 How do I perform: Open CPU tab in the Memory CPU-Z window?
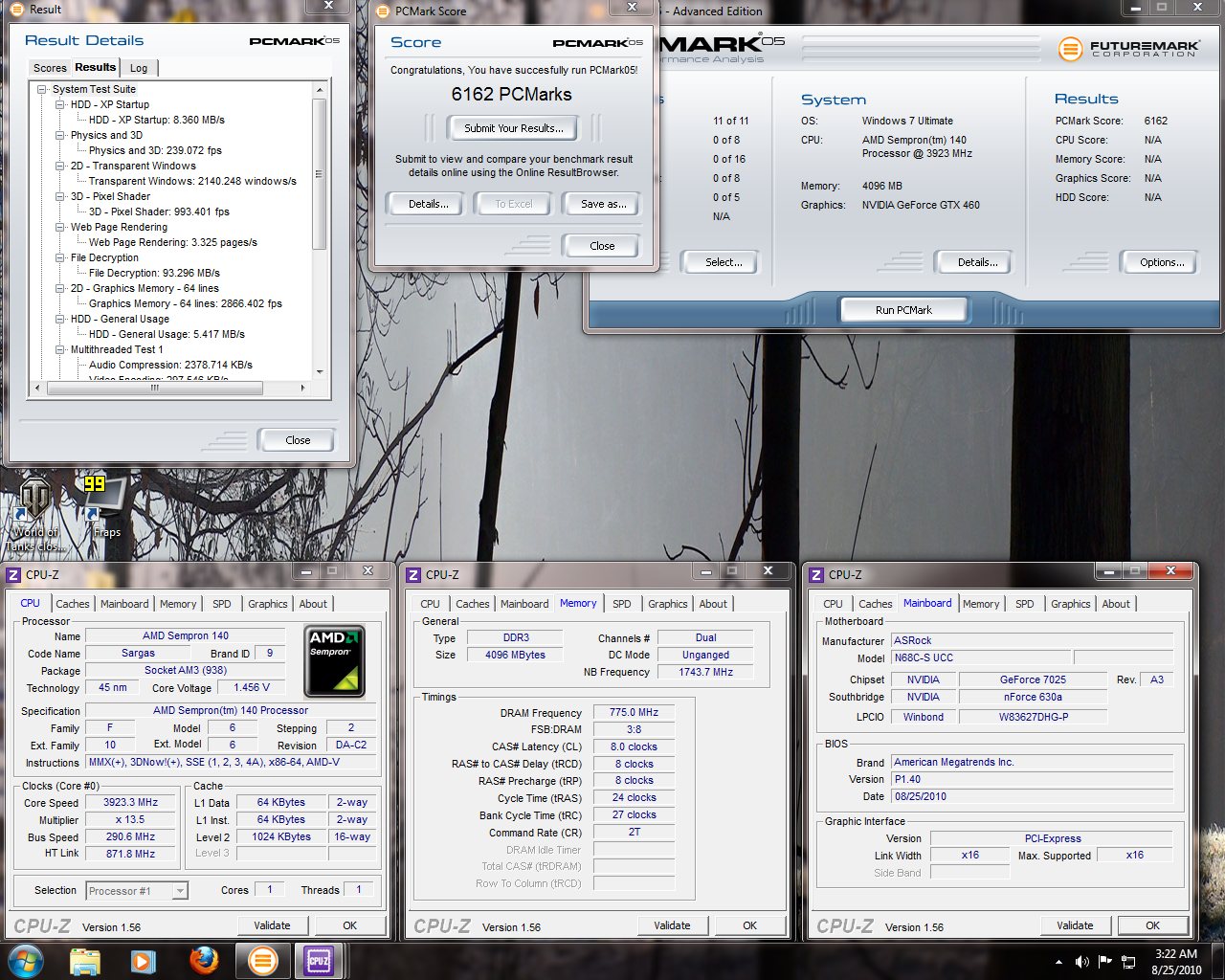click(431, 604)
